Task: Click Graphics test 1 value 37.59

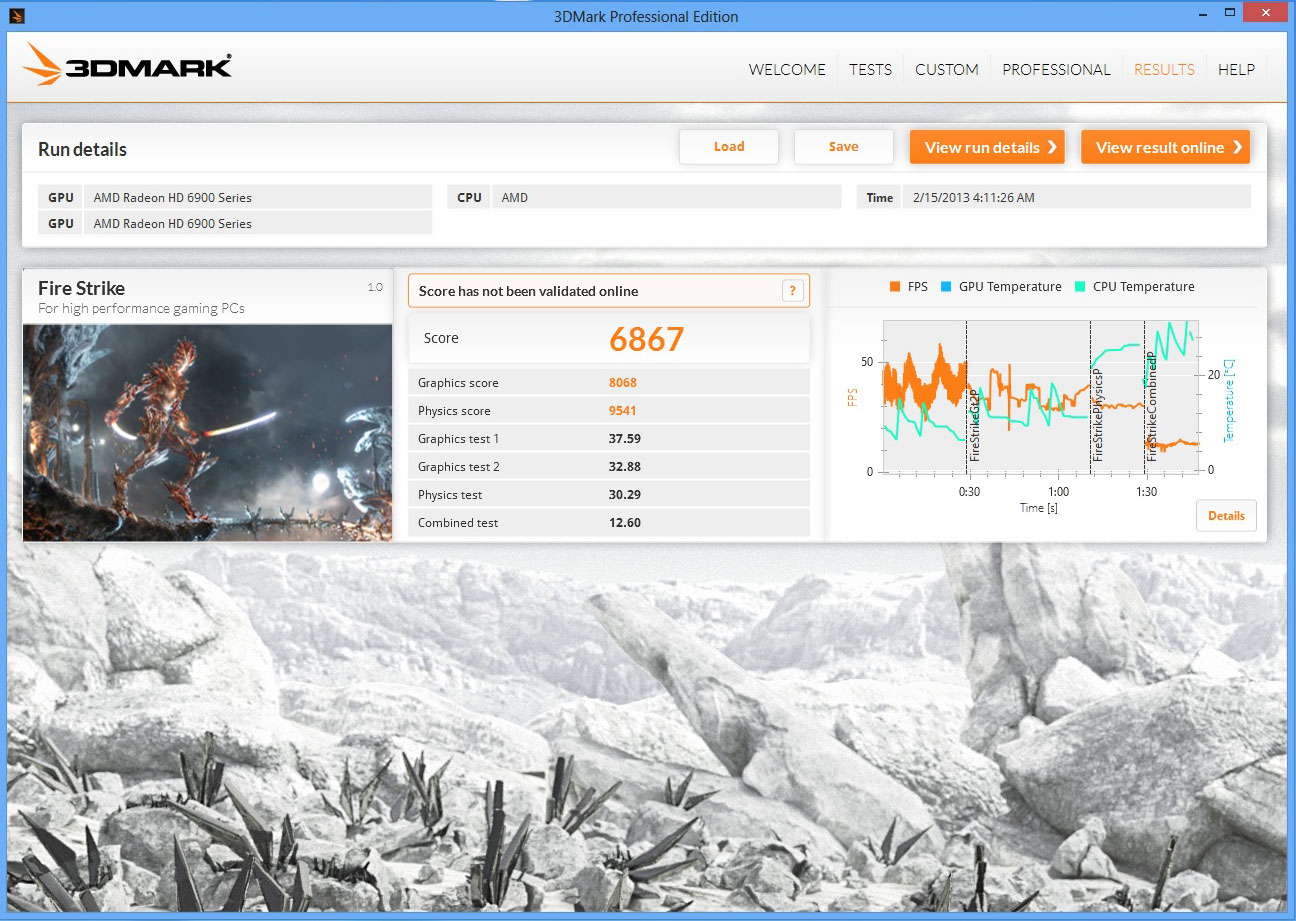Action: (624, 439)
